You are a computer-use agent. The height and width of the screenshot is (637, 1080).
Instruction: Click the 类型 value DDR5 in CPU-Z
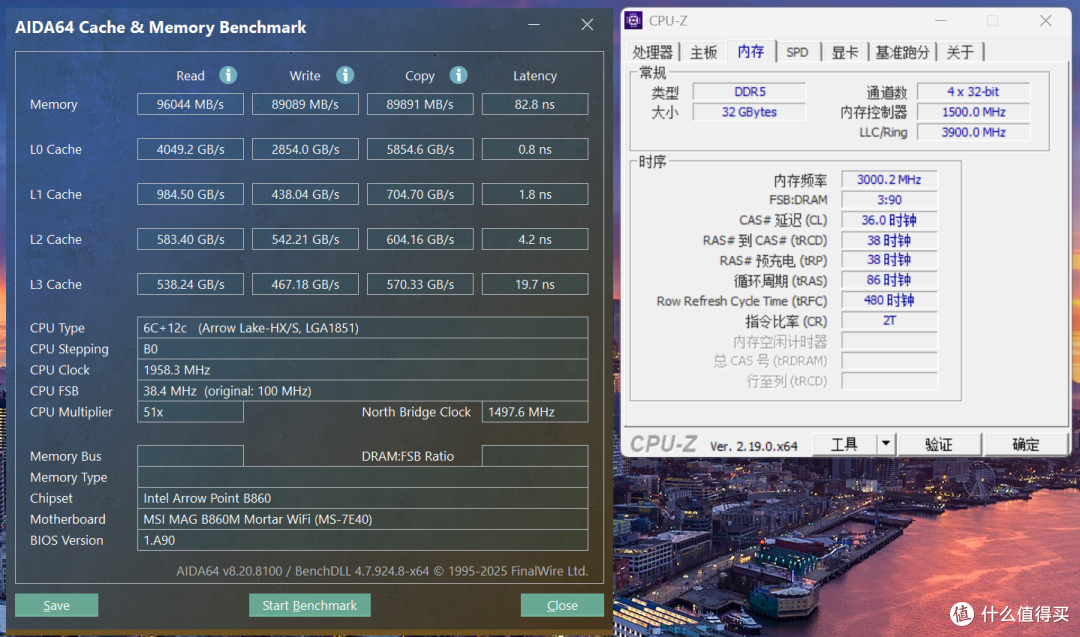tap(749, 92)
